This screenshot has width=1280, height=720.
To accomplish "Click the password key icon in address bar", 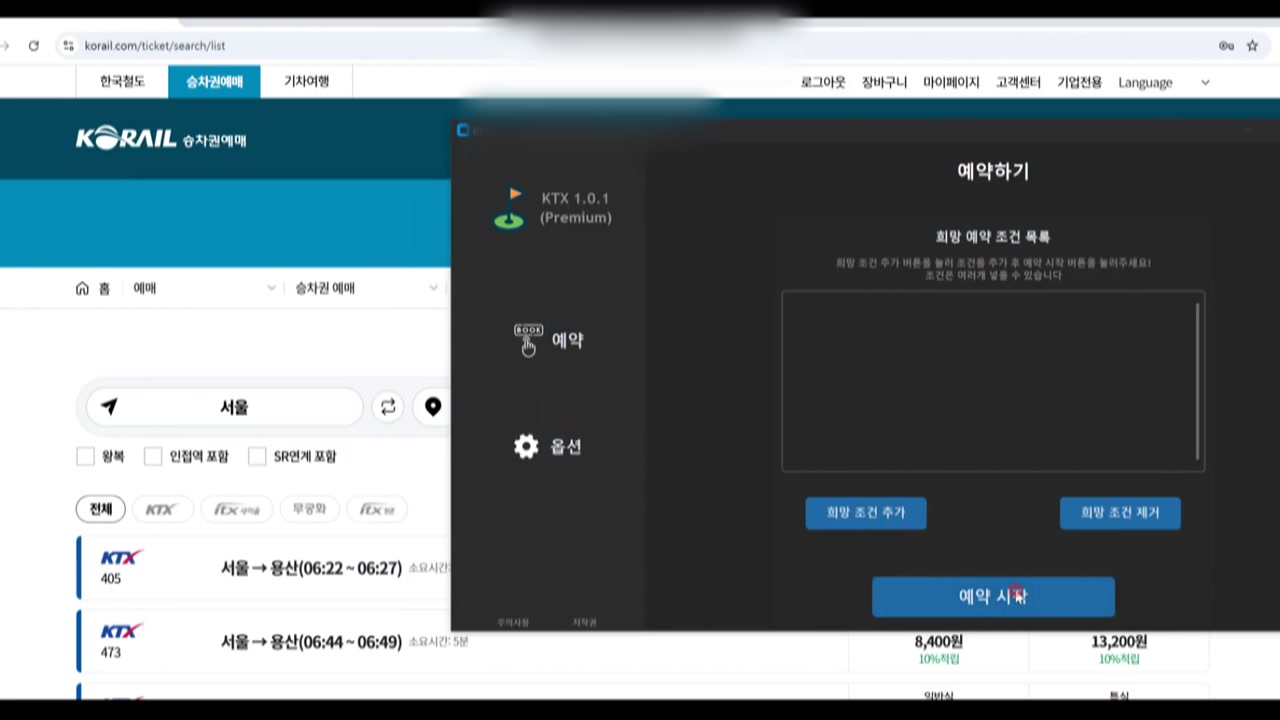I will [x=1226, y=46].
